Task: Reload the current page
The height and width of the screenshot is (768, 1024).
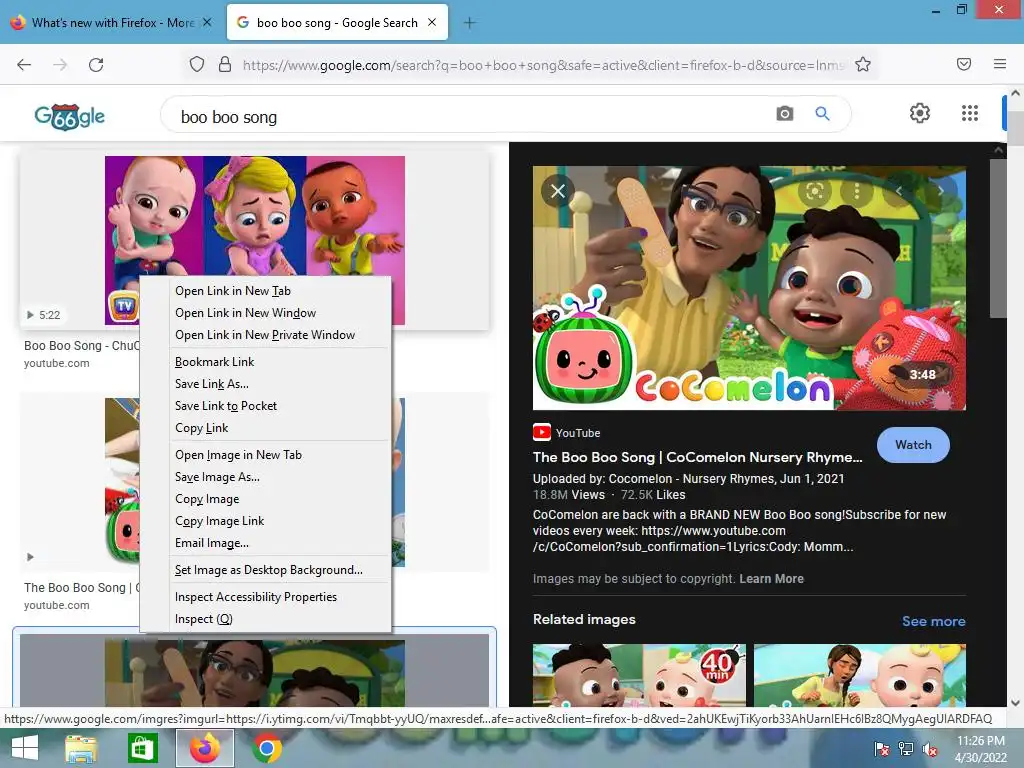Action: click(x=96, y=65)
